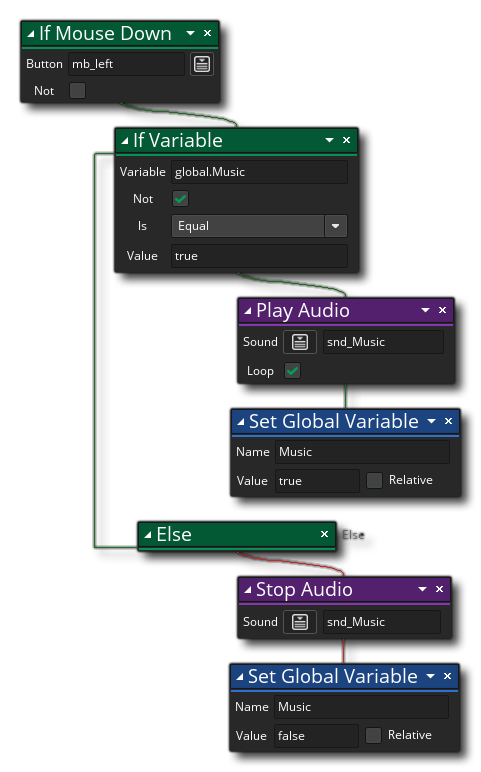Viewport: 481px width, 772px height.
Task: Open Stop Audio options dropdown arrow
Action: click(422, 589)
